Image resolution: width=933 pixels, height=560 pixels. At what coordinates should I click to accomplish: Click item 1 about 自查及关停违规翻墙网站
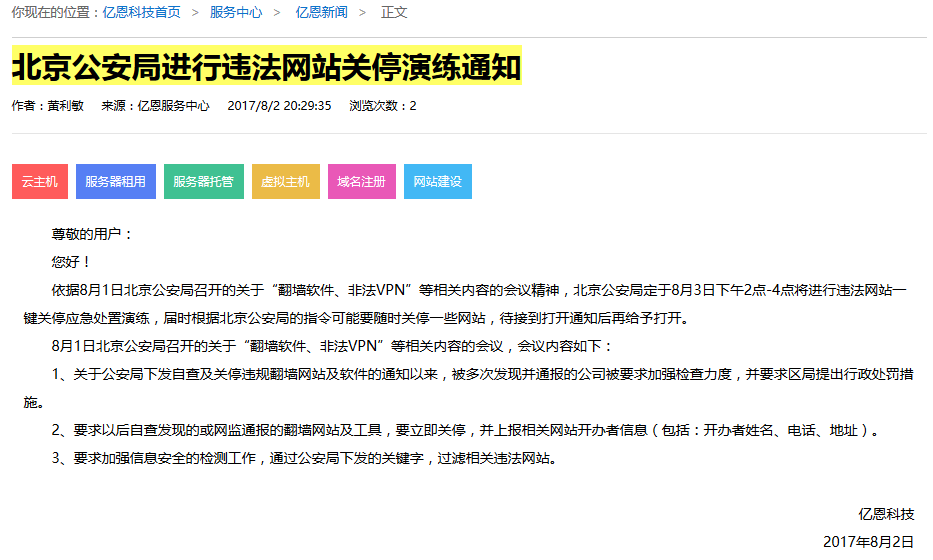(x=468, y=388)
